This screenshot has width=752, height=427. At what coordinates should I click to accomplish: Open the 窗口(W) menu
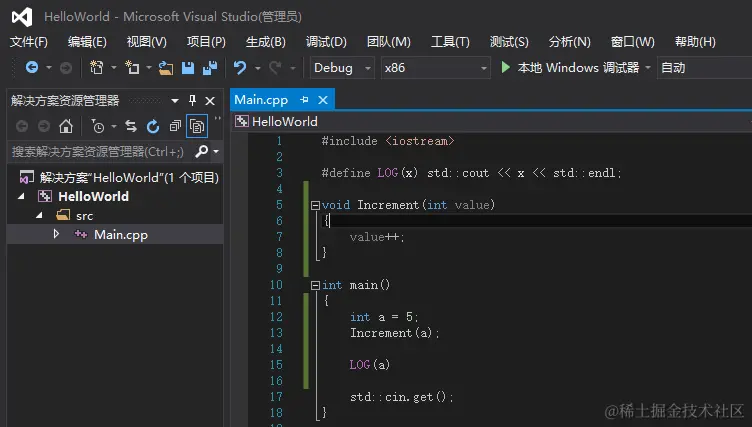coord(633,42)
